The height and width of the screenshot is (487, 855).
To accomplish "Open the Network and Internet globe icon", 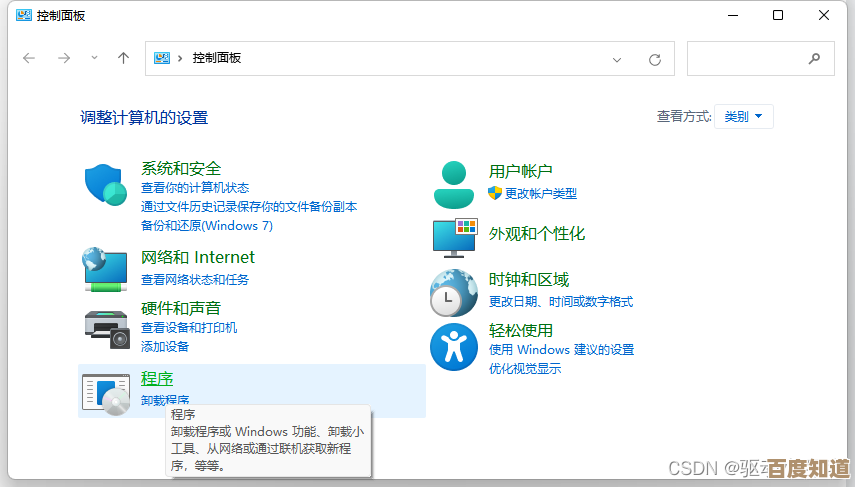I will click(x=105, y=269).
